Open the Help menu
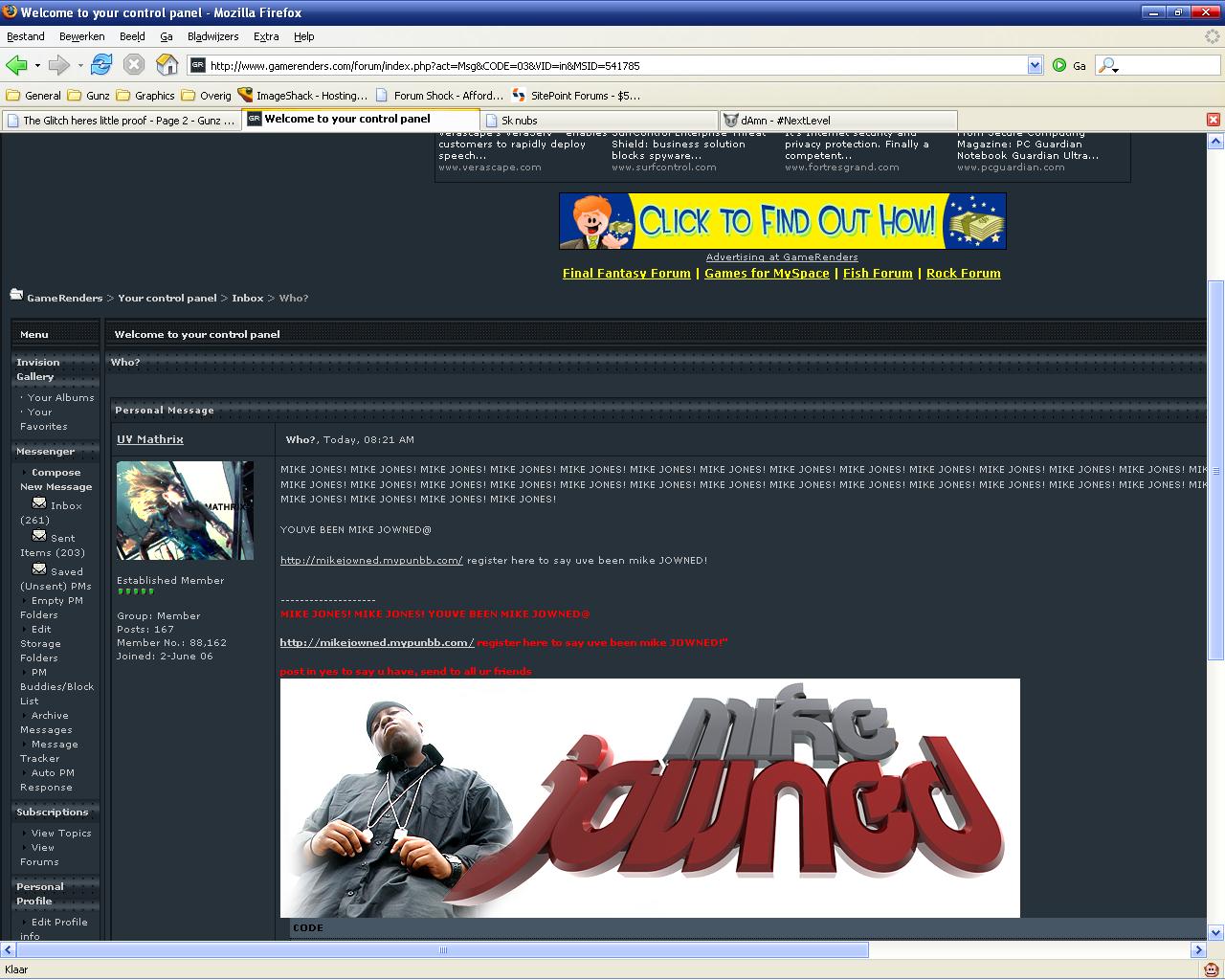The image size is (1225, 980). 304,36
